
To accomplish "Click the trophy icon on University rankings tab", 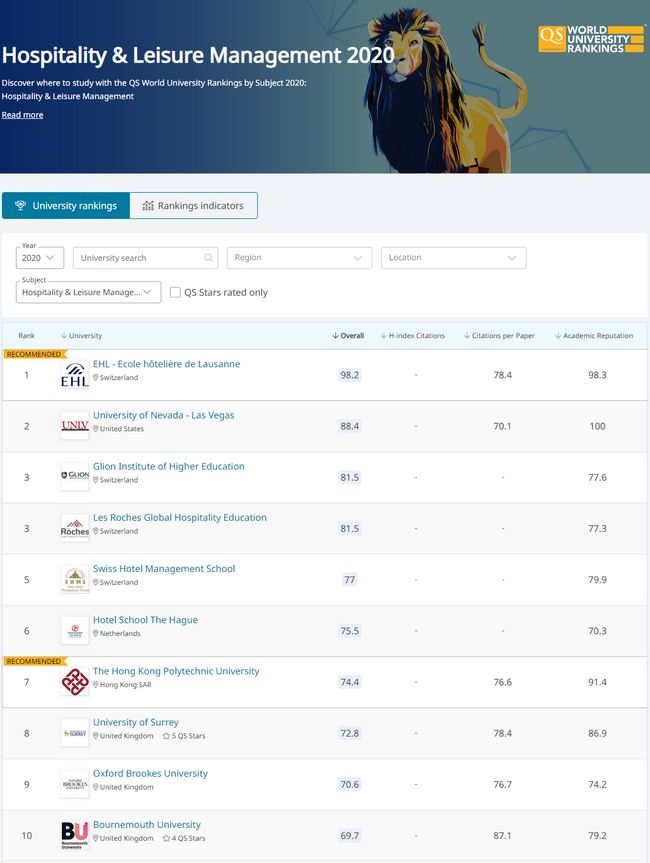I will (20, 205).
